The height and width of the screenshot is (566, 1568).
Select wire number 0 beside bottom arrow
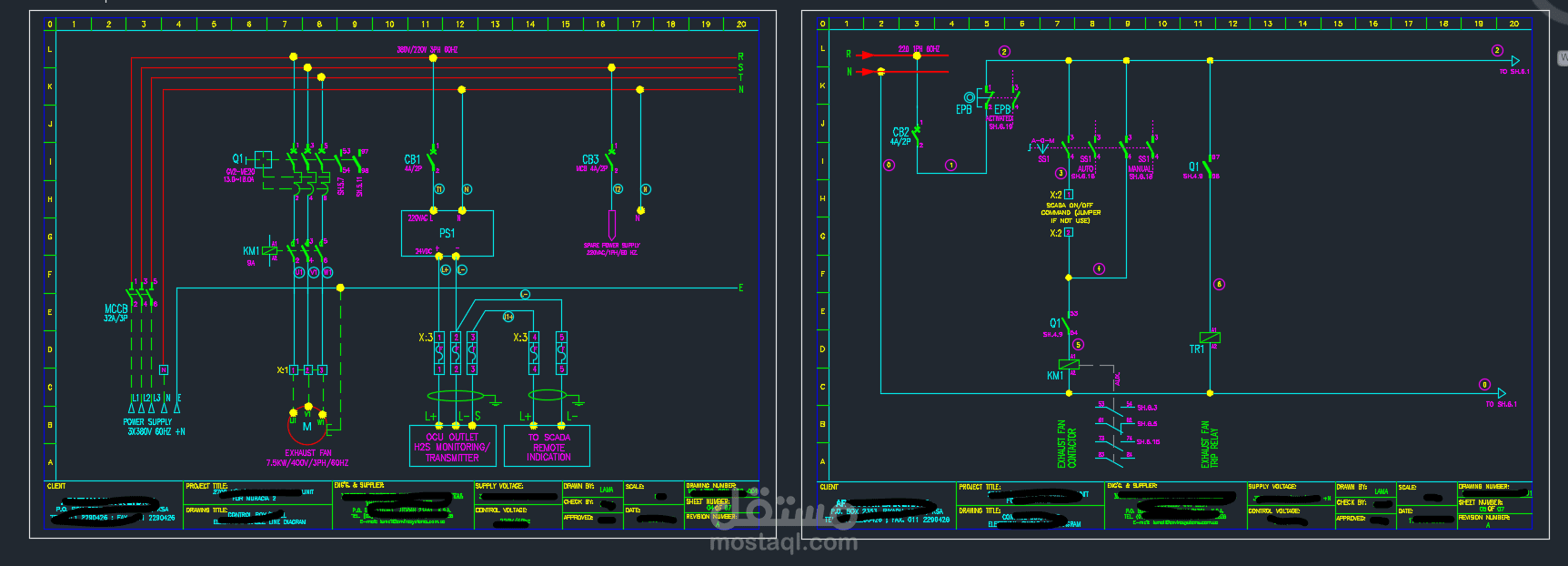[1484, 384]
